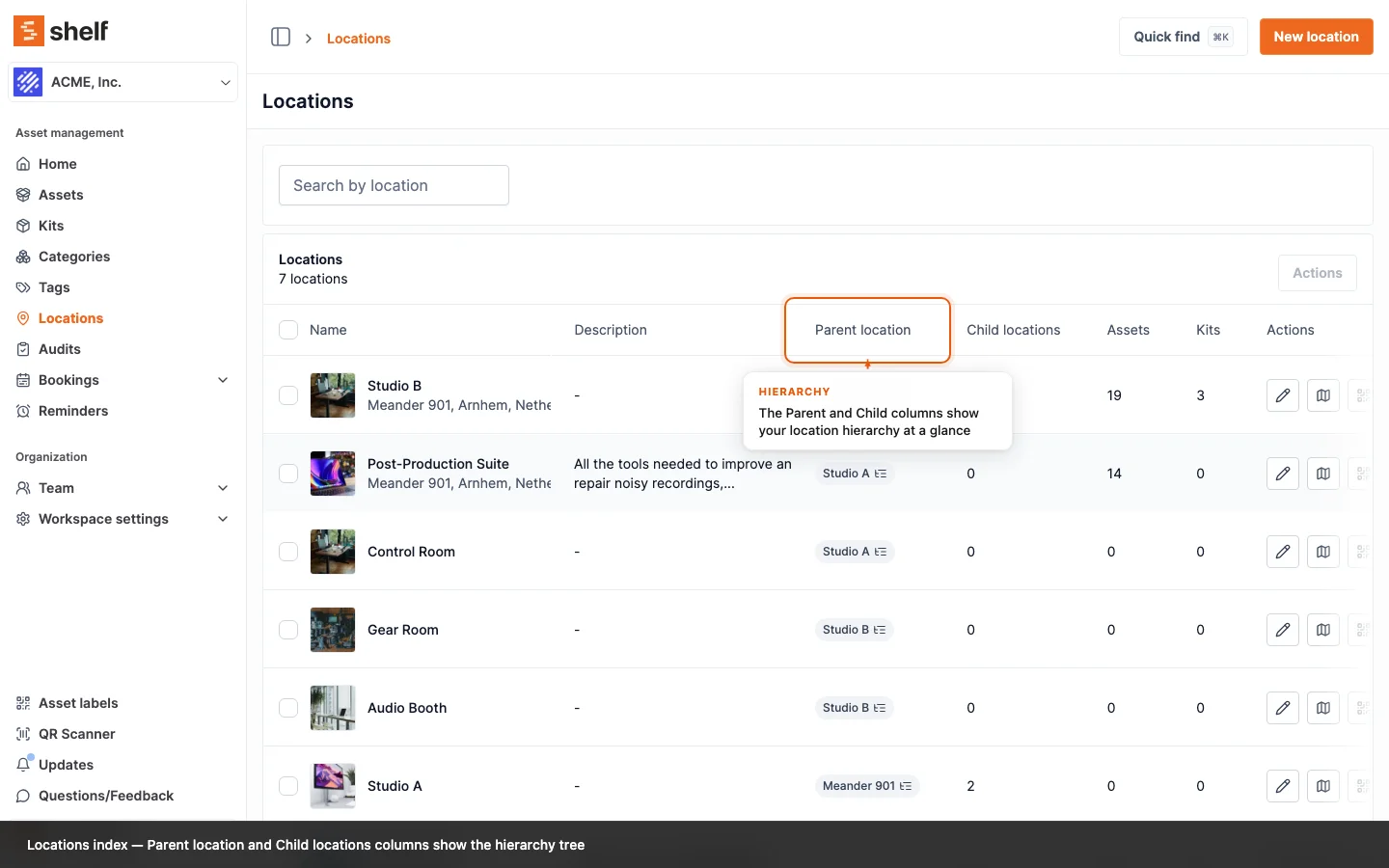This screenshot has height=868, width=1389.
Task: Click the New location button
Action: pos(1316,37)
